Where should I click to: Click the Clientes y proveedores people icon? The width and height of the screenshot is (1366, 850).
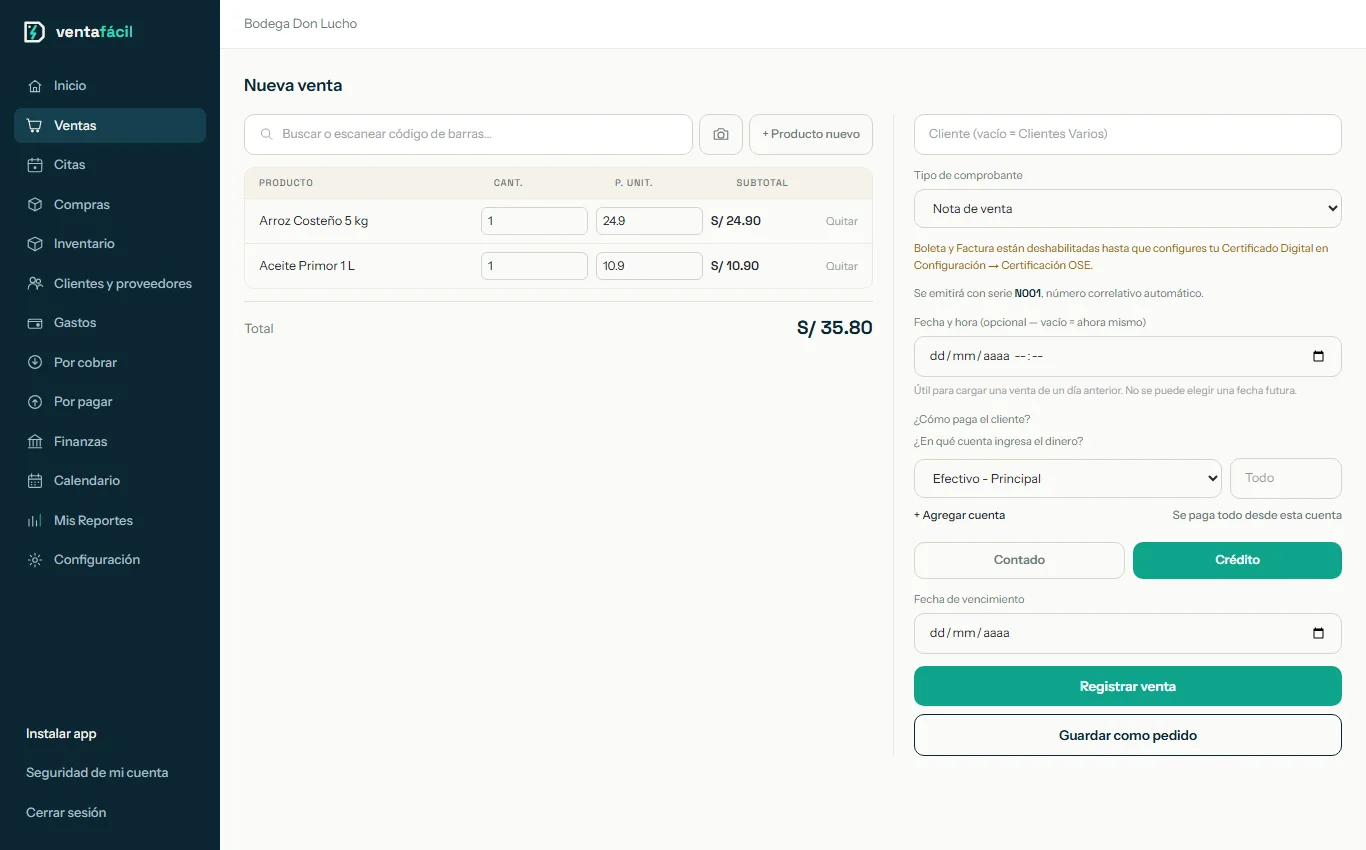click(x=35, y=284)
